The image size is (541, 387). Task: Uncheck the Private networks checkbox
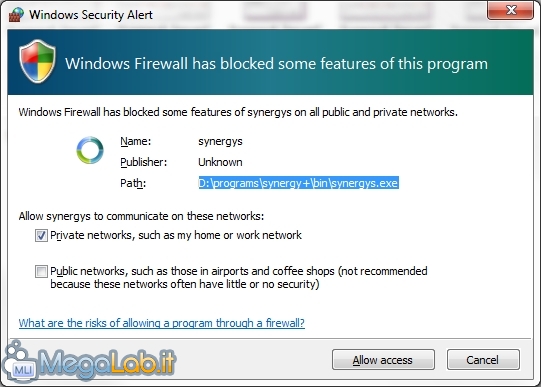pos(41,236)
